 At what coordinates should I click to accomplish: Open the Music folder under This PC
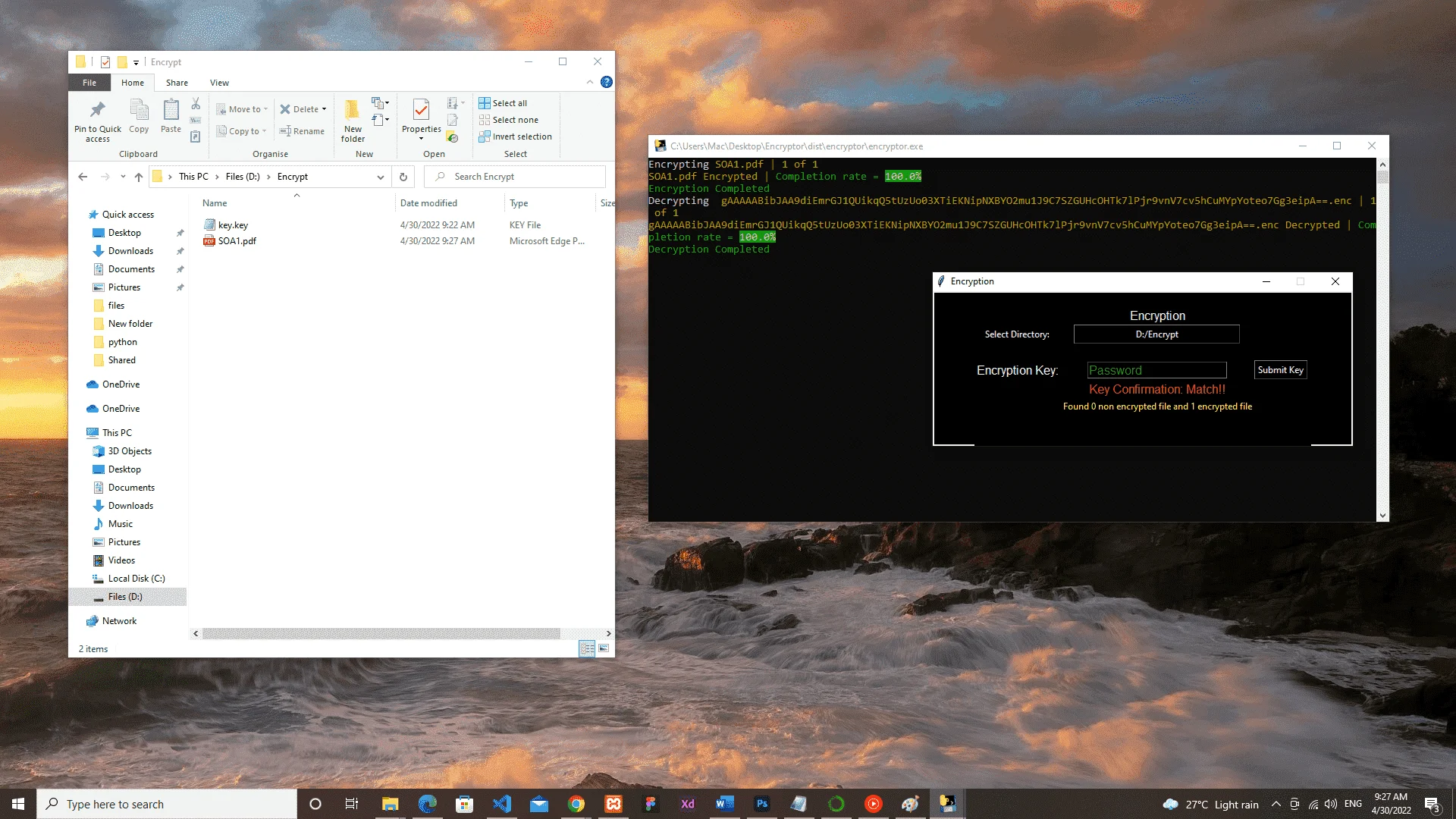(121, 524)
